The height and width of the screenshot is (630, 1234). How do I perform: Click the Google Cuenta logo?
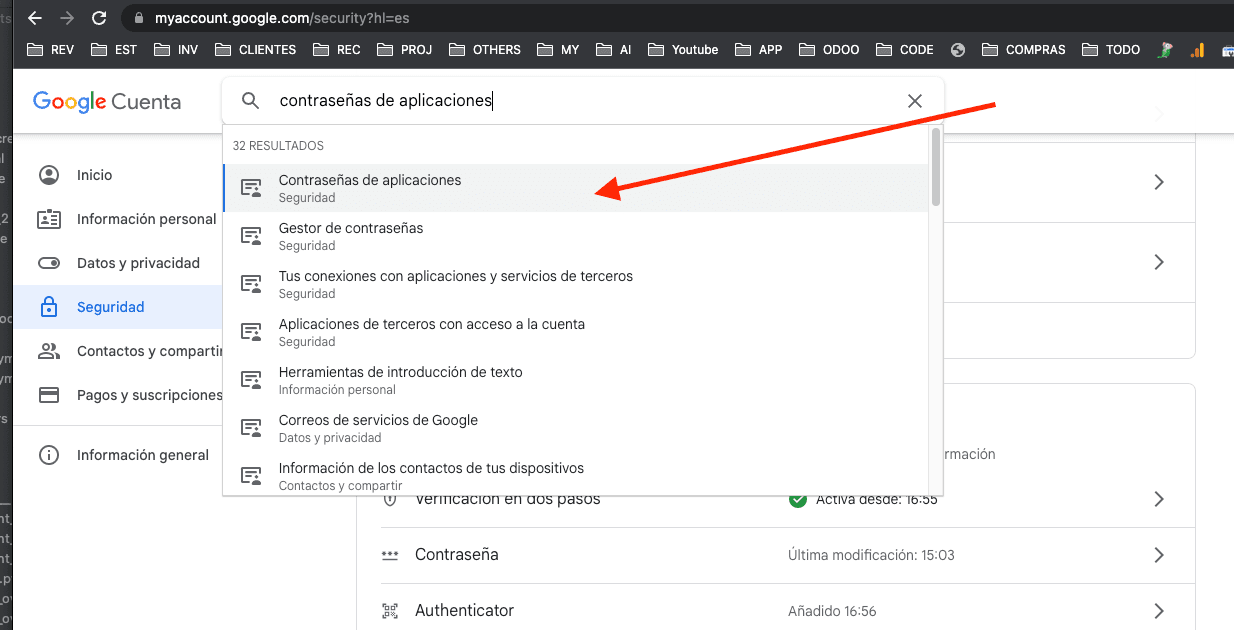[x=107, y=102]
